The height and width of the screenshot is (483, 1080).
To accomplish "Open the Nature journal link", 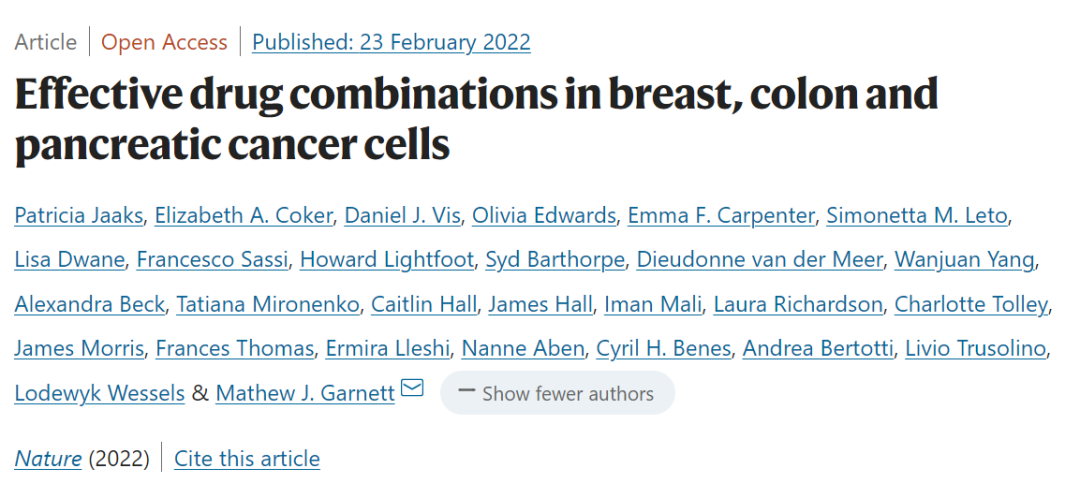I will click(48, 459).
